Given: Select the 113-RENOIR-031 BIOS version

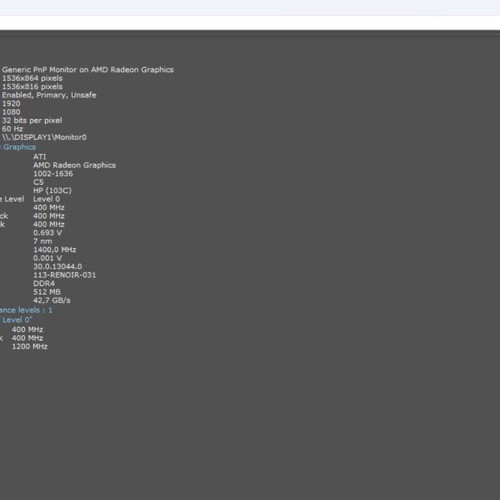Looking at the screenshot, I should 64,275.
